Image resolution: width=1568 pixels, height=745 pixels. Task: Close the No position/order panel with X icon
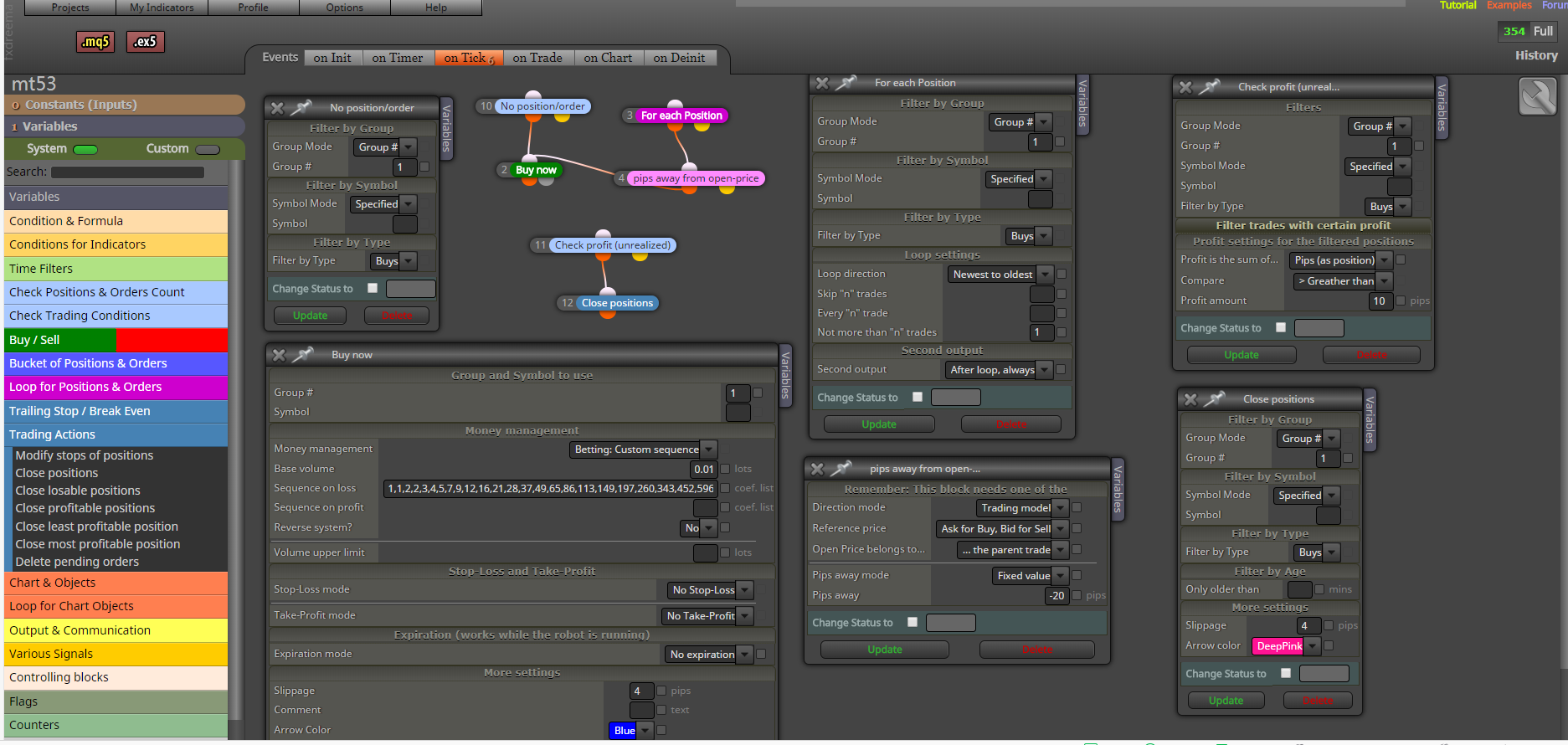278,108
